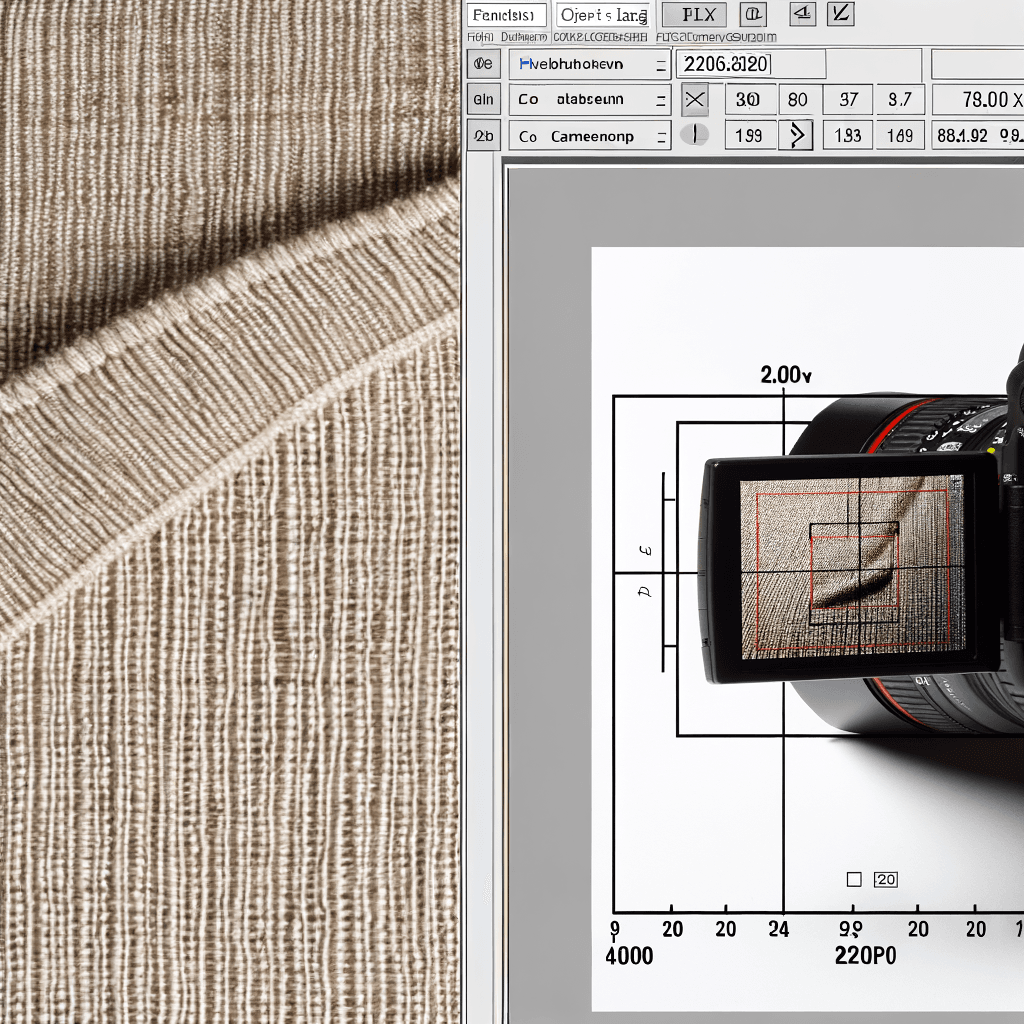
Task: Switch to the 'Fendsisi' tab
Action: (x=507, y=14)
